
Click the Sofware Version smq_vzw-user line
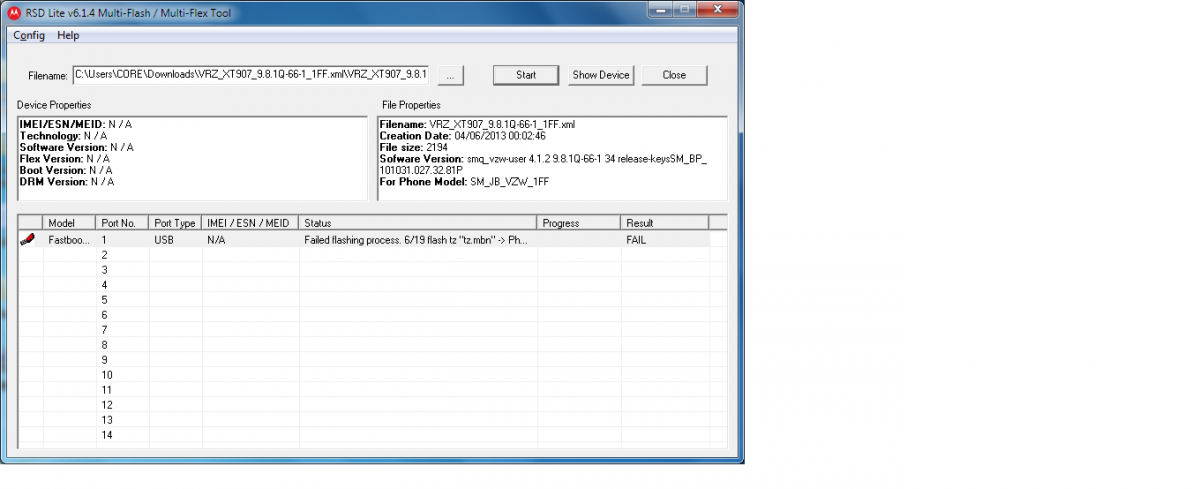coord(543,164)
